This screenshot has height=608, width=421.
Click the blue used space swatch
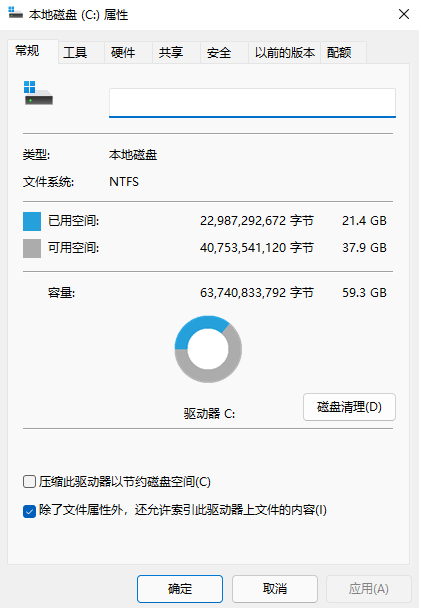click(32, 221)
